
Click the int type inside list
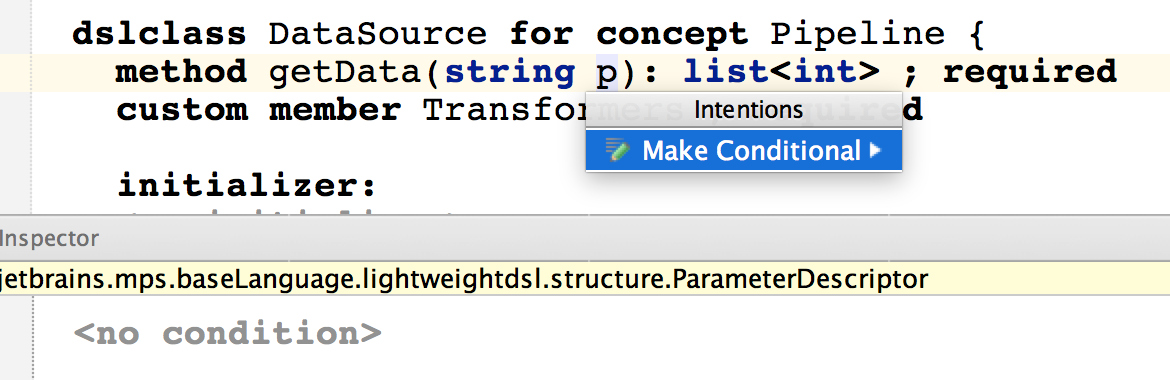[x=825, y=72]
